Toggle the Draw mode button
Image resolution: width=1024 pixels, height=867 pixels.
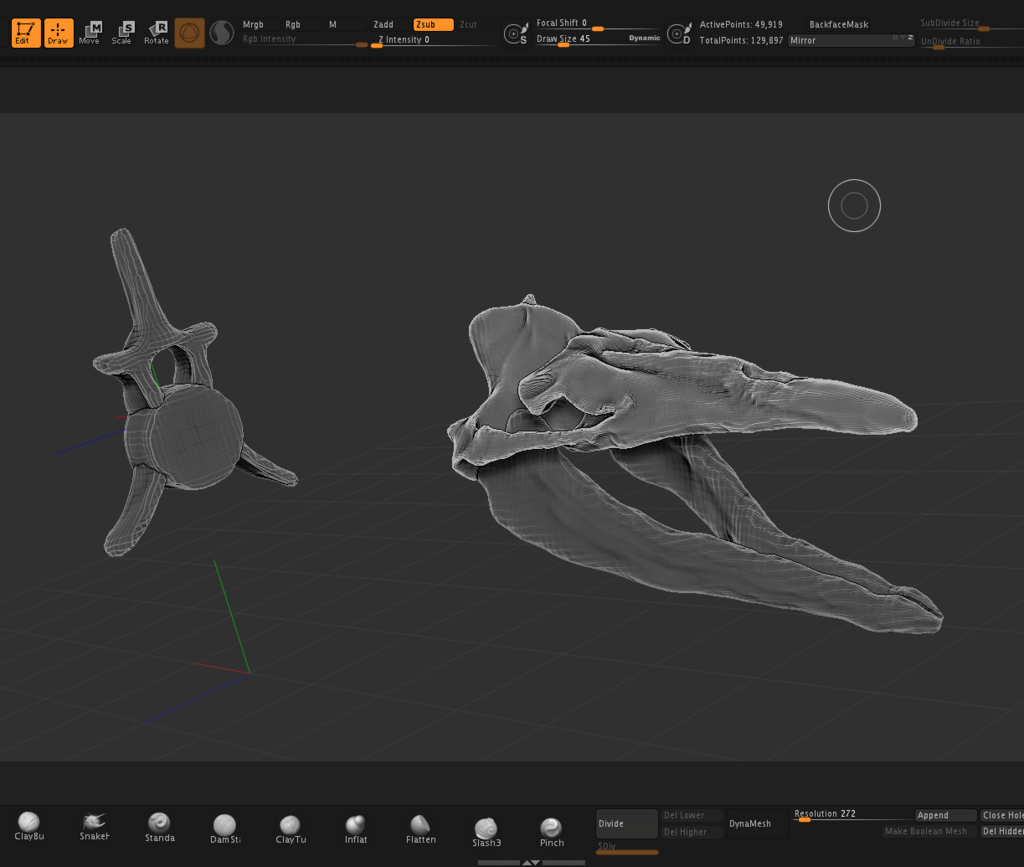58,33
